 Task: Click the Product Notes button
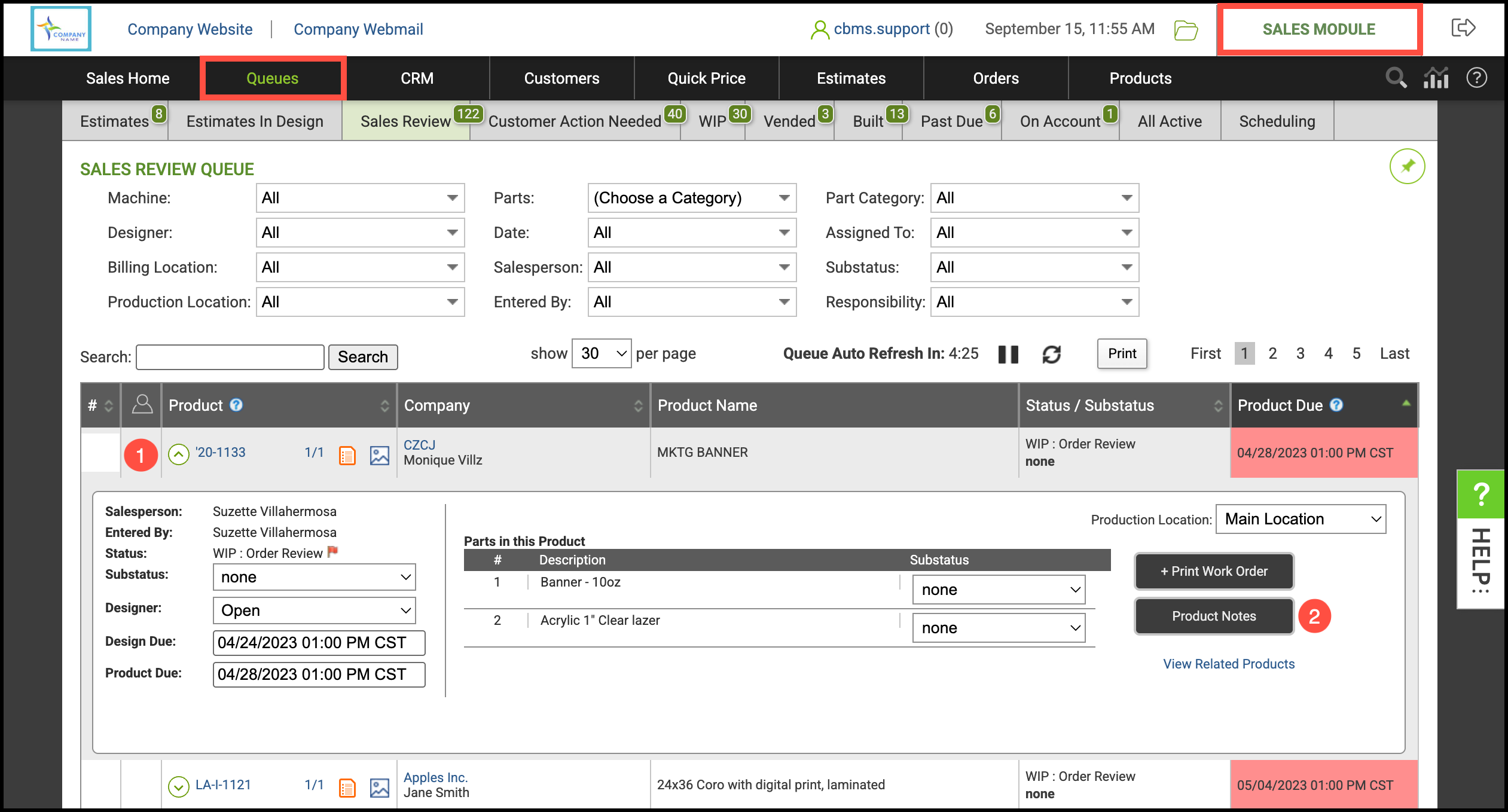pyautogui.click(x=1213, y=616)
